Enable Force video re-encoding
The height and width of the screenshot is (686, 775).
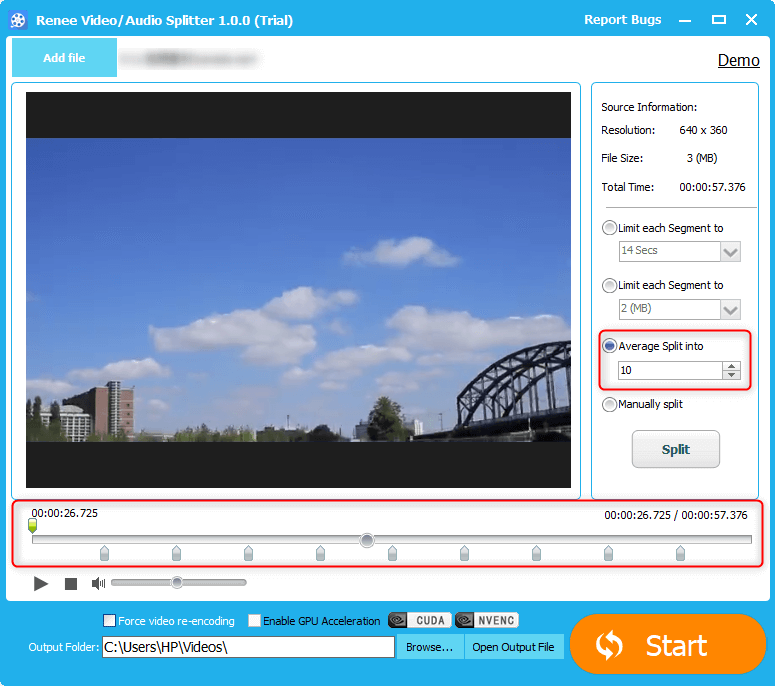(x=110, y=621)
